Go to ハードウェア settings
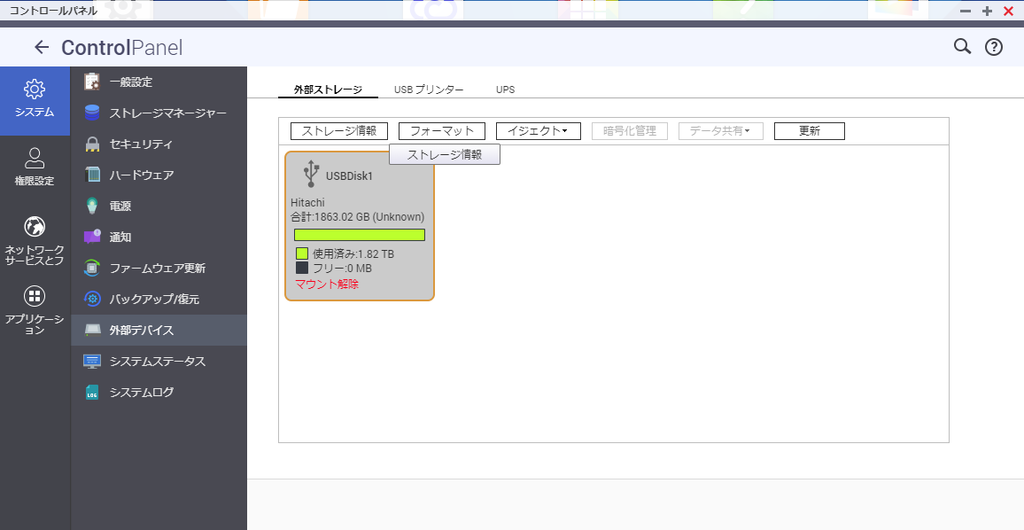Screen dimensions: 1024x530 (159, 175)
